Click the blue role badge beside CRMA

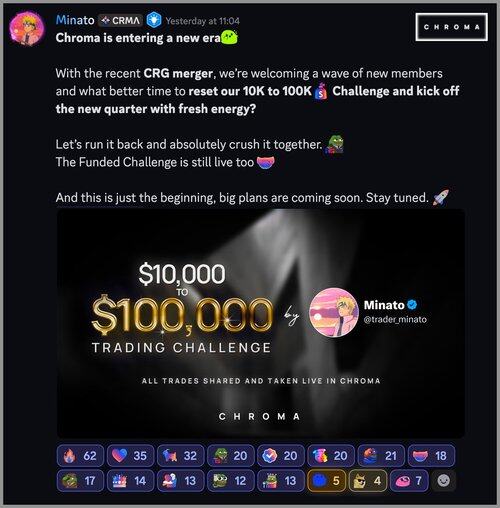coord(154,20)
